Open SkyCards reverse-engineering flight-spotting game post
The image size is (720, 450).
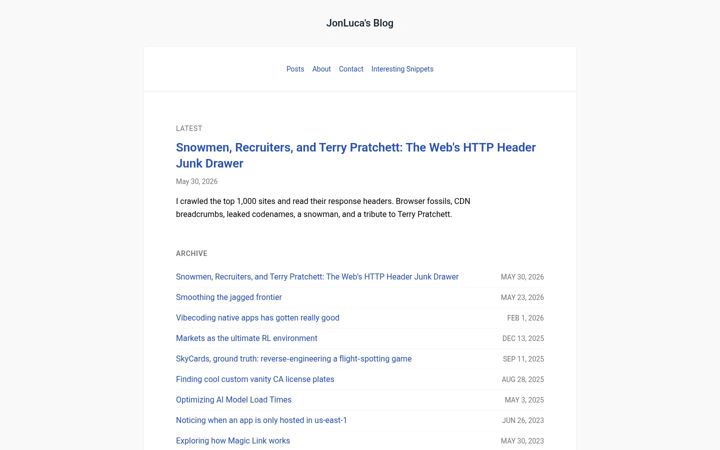294,359
